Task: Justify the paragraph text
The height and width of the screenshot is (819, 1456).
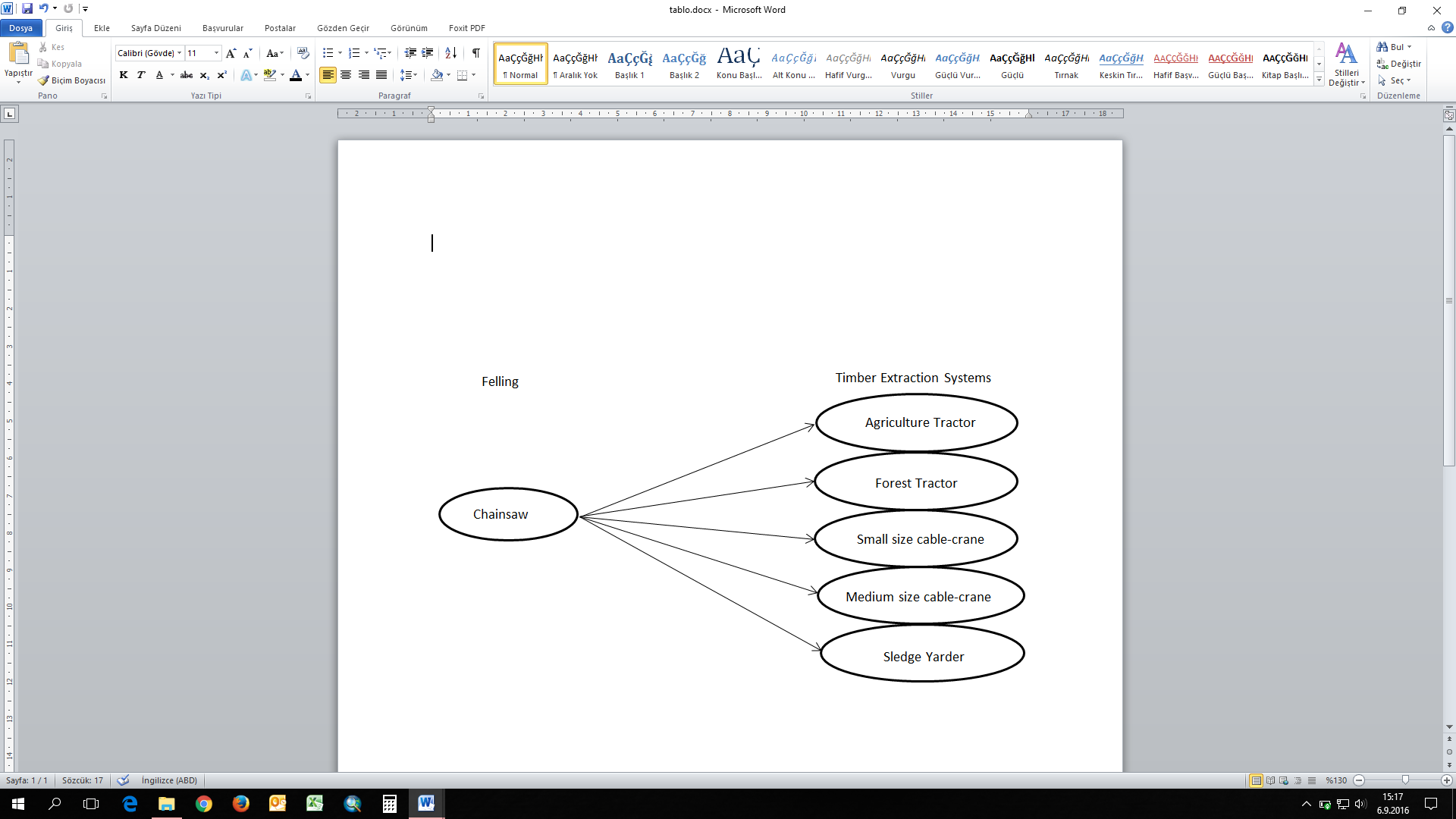Action: 381,75
